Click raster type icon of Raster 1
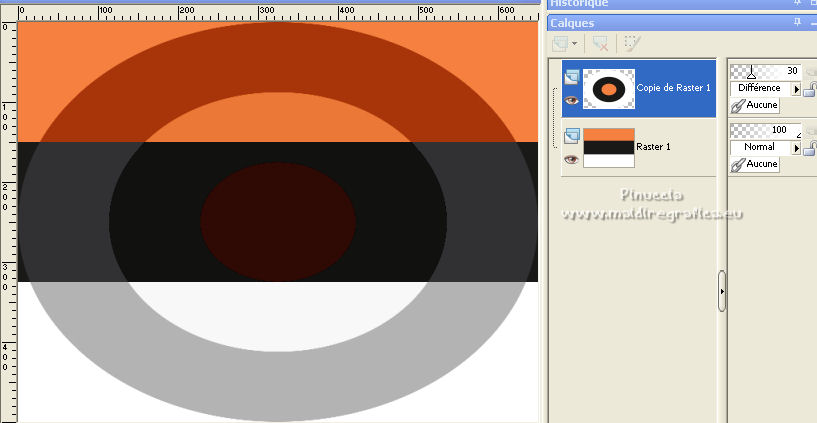 (x=572, y=136)
